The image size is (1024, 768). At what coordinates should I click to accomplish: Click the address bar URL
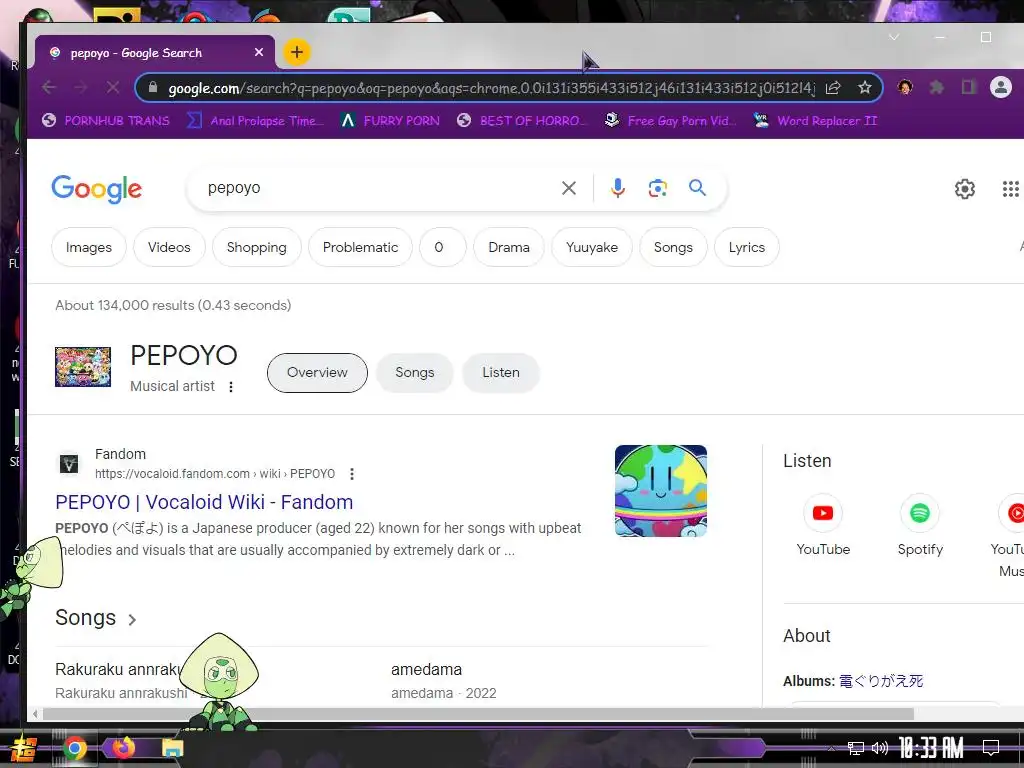[490, 88]
